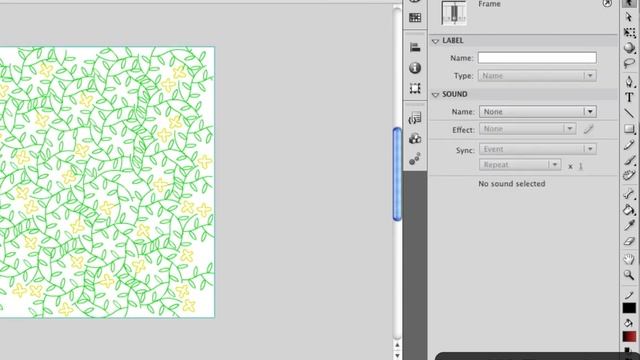This screenshot has height=360, width=640.
Task: Click the scrollbar up arrow
Action: (x=397, y=346)
